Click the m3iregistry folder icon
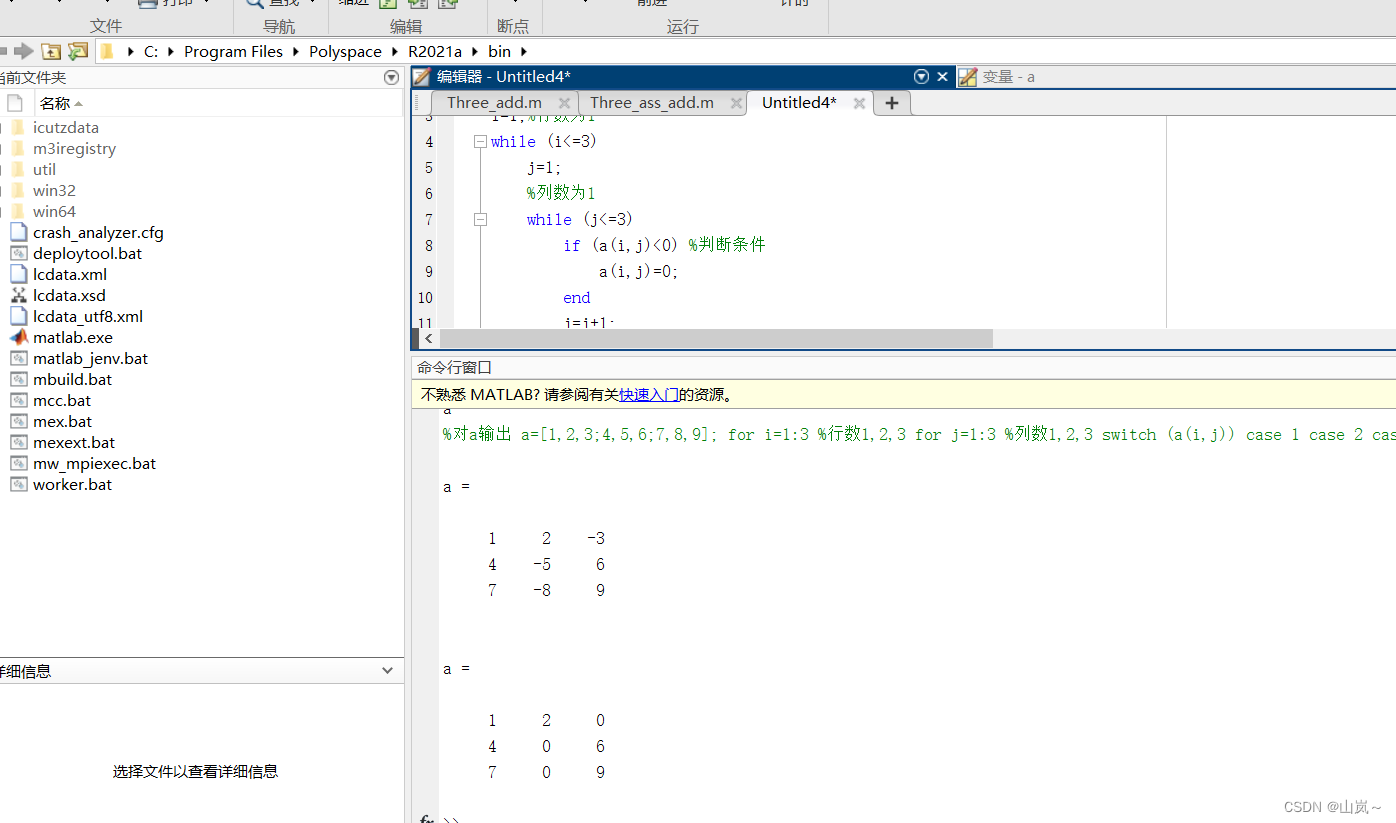The height and width of the screenshot is (823, 1396). (17, 148)
